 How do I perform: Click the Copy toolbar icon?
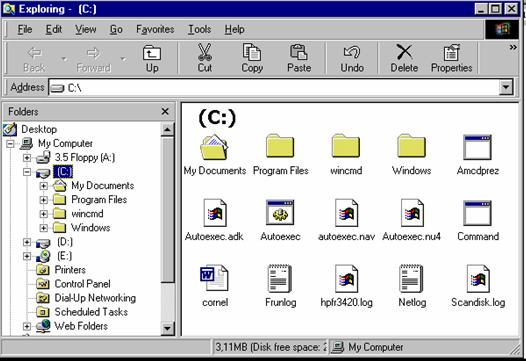click(x=252, y=53)
